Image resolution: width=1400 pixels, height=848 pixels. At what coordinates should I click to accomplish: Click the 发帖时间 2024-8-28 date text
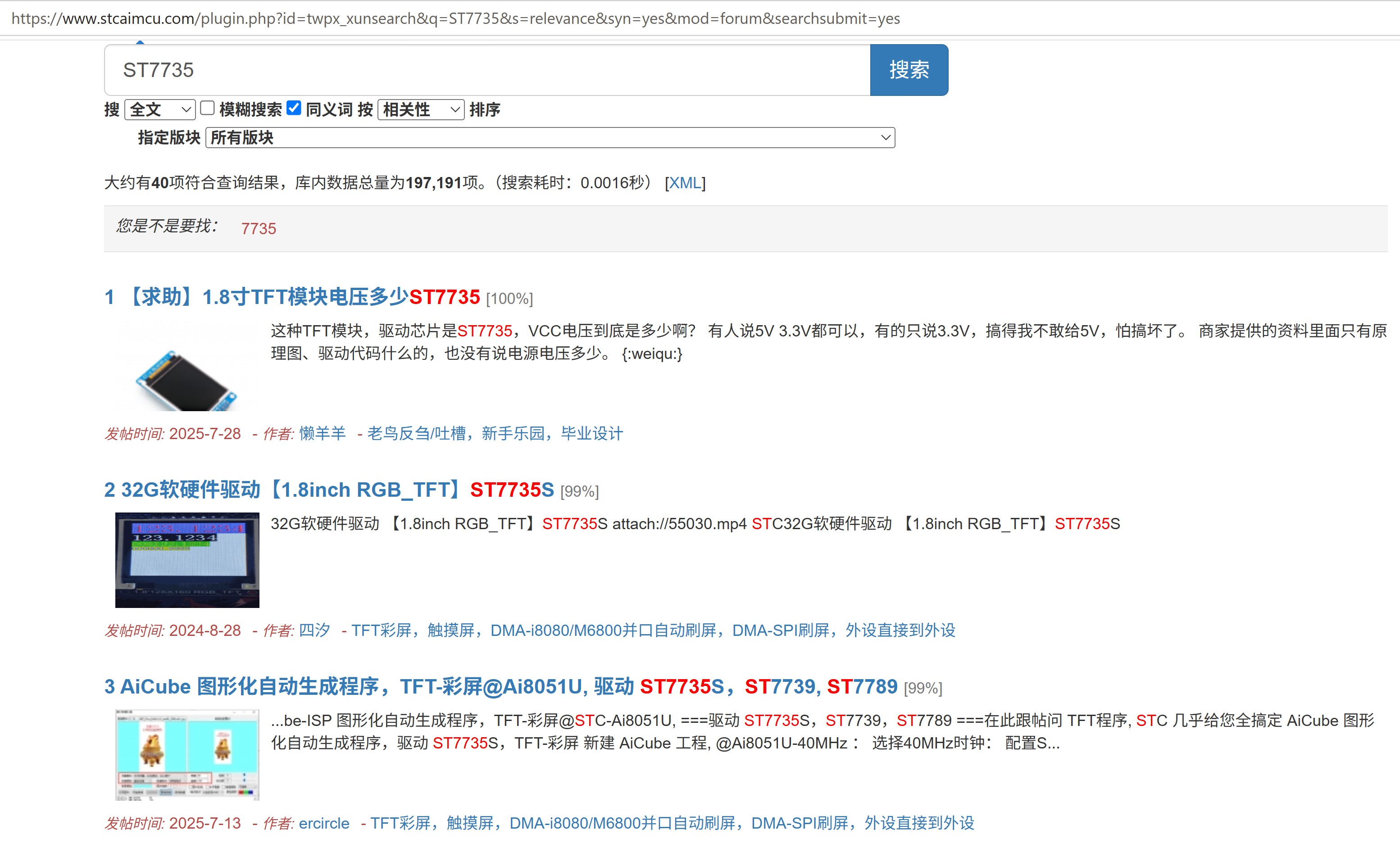click(173, 630)
